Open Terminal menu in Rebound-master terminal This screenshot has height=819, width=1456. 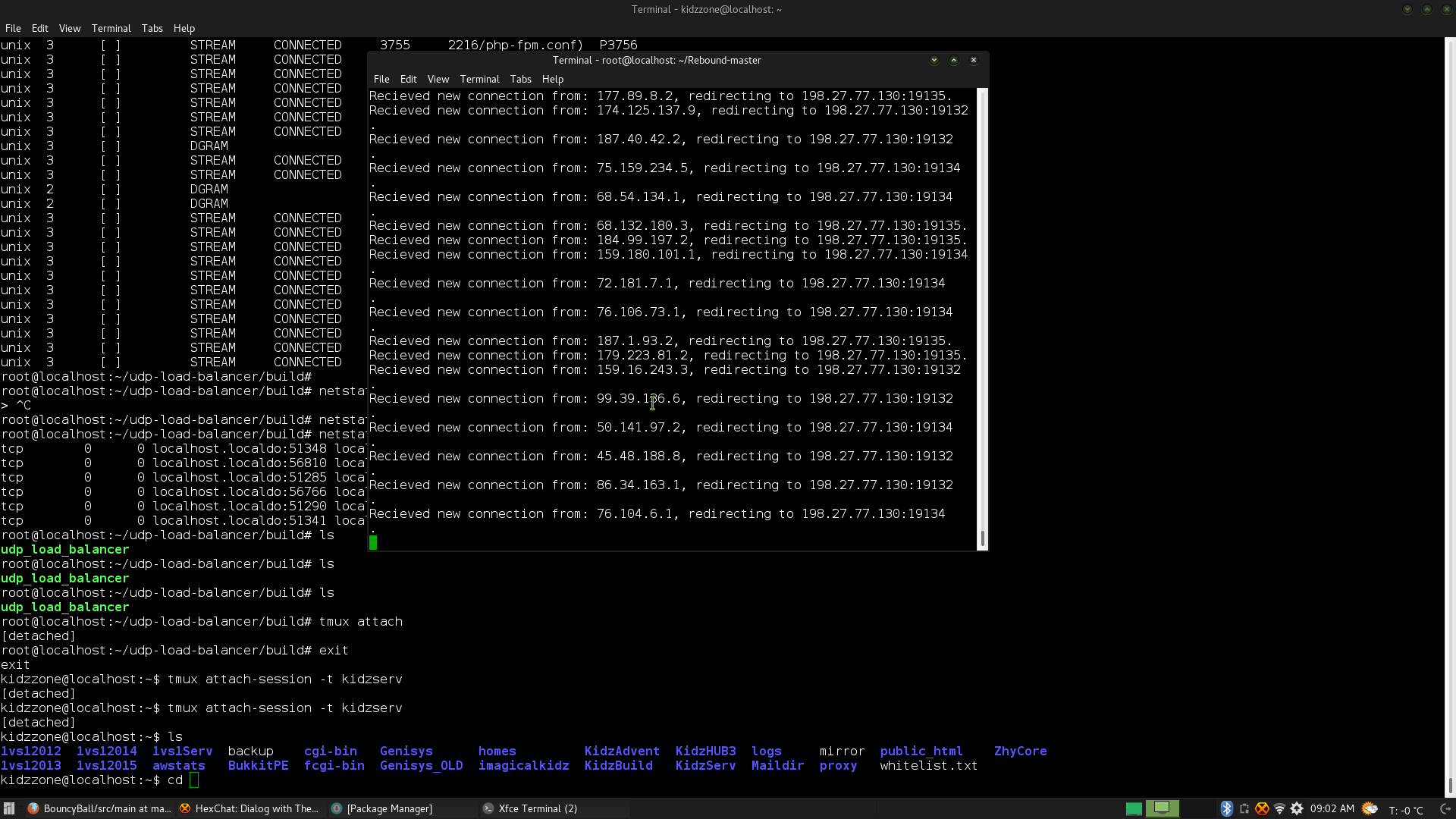coord(479,79)
